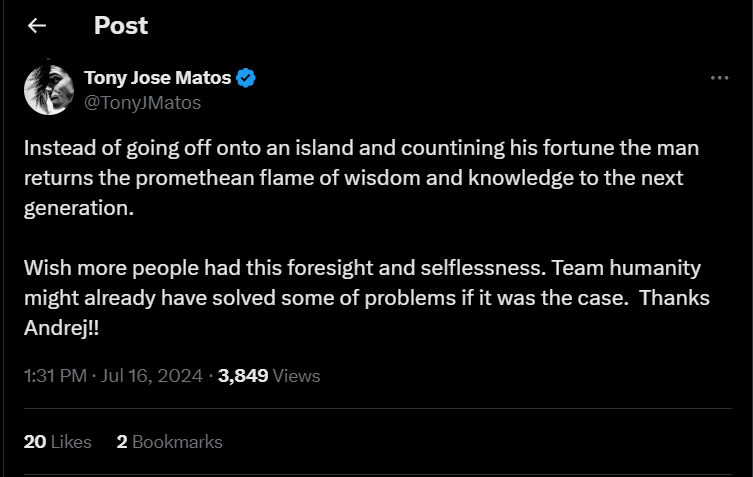Click the back arrow icon

pyautogui.click(x=37, y=26)
